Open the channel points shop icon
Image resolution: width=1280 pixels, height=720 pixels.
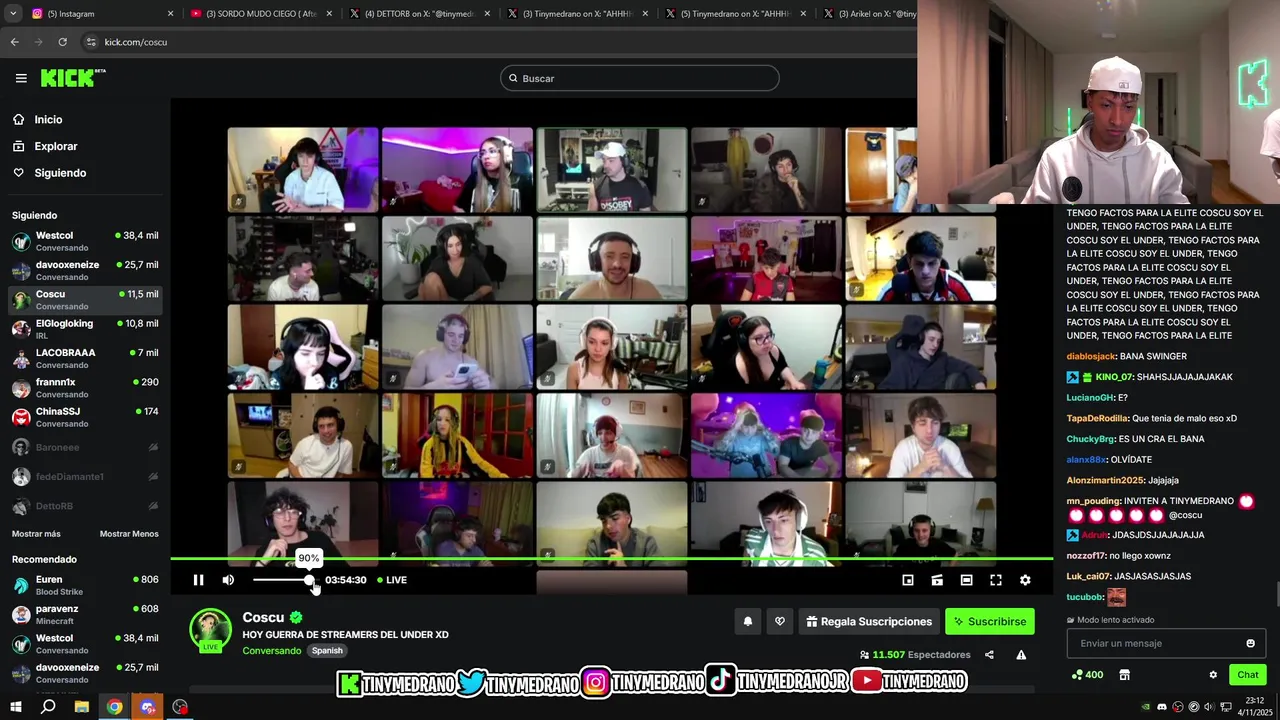1124,675
